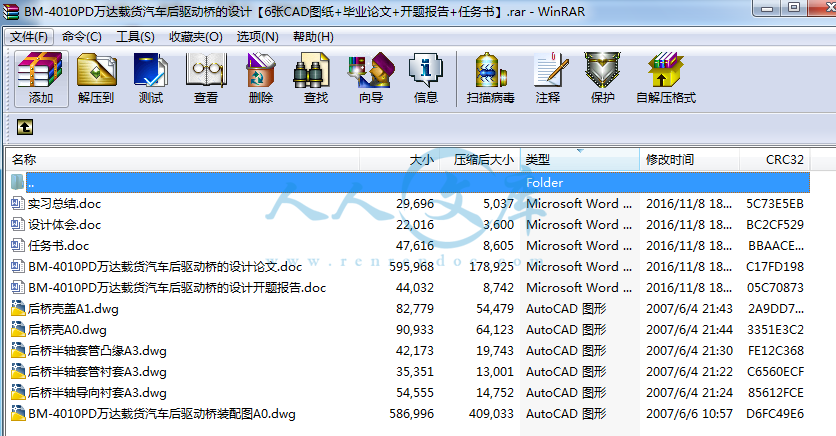Sort by Modified (修改时间) column header
836x436 pixels.
click(689, 159)
